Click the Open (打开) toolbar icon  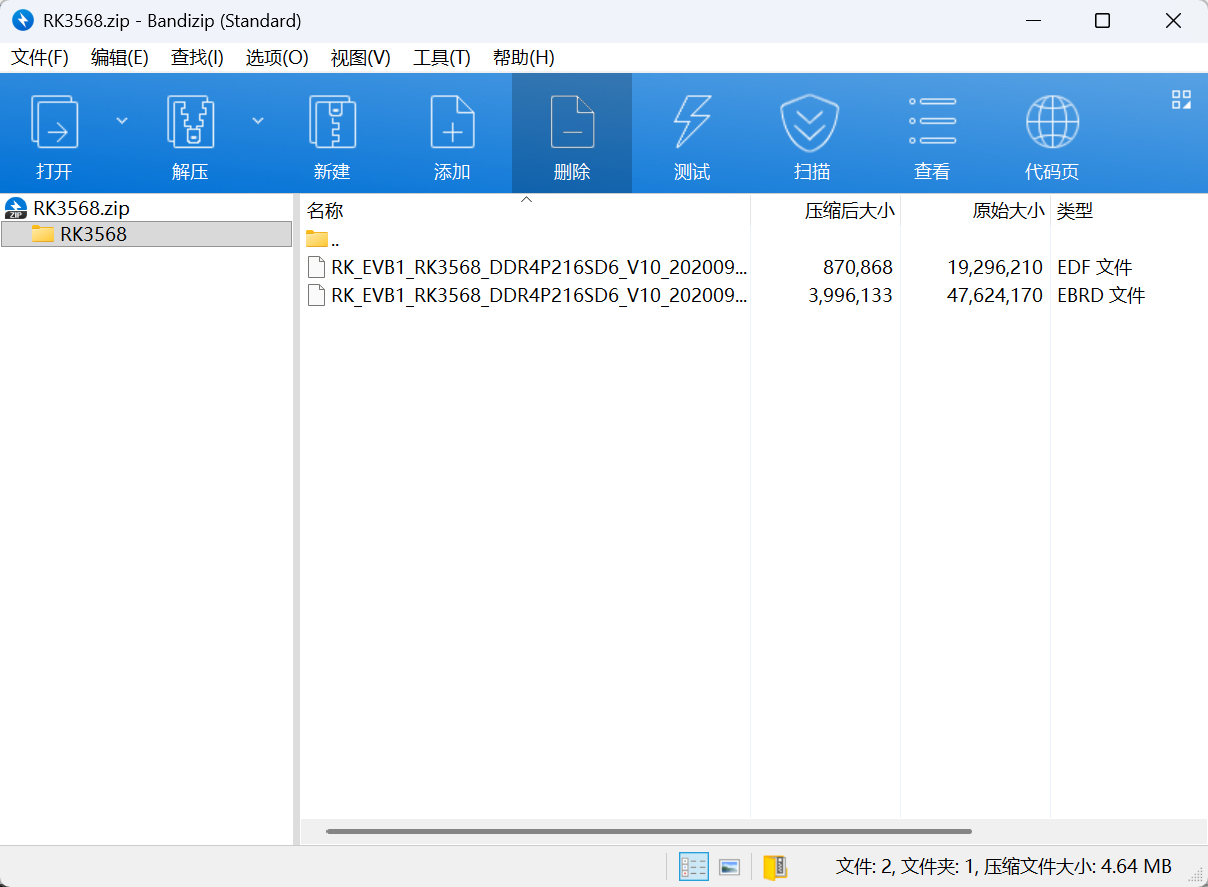point(54,122)
